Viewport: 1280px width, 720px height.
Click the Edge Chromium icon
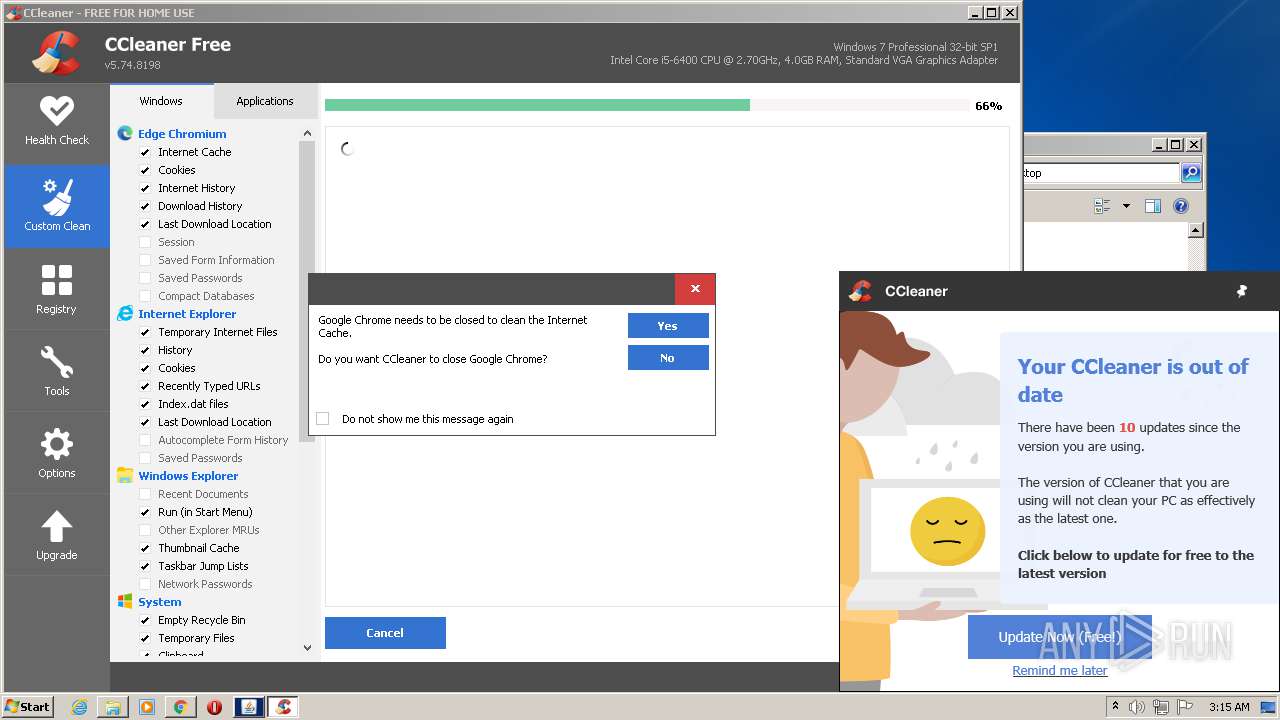(x=125, y=133)
